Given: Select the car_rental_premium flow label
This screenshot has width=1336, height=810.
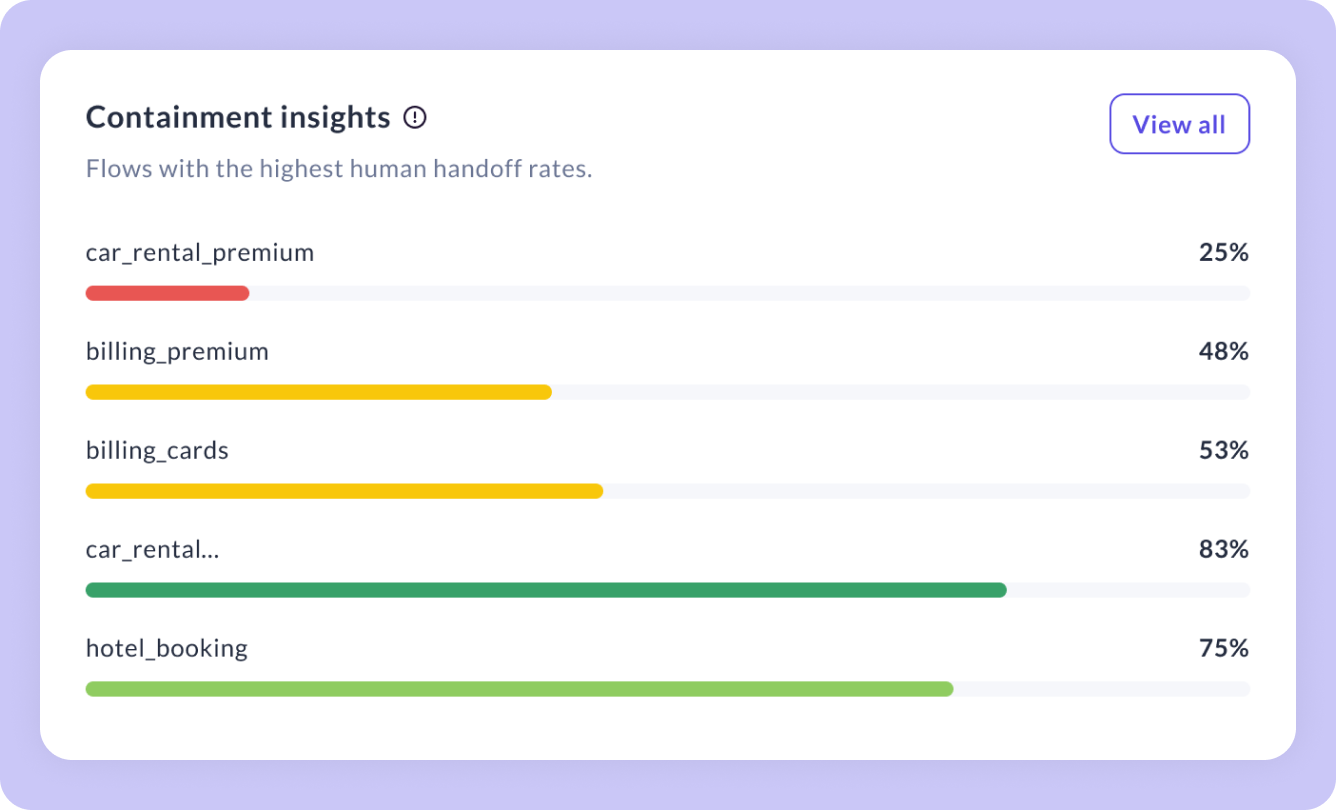Looking at the screenshot, I should [x=199, y=252].
